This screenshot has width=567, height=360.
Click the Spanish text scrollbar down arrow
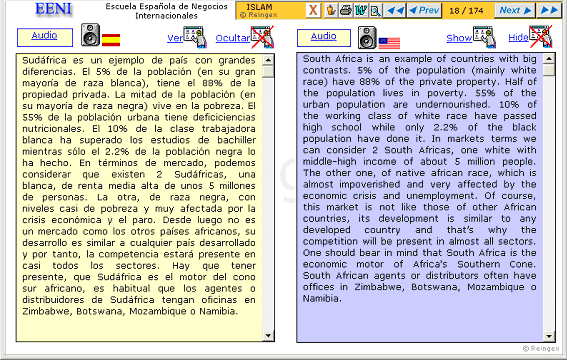[268, 336]
